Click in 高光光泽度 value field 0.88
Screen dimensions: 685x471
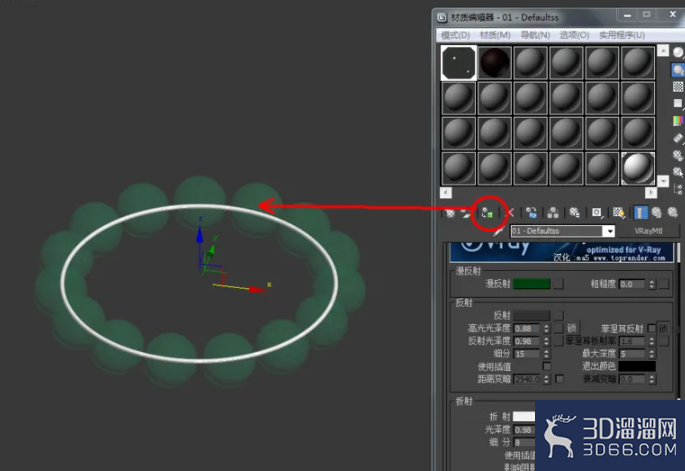(527, 328)
